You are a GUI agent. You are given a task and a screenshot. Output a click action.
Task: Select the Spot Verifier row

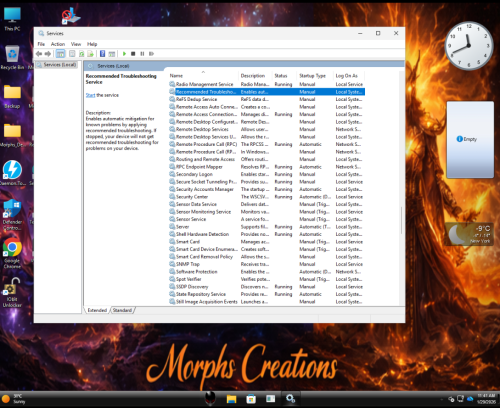[267, 279]
